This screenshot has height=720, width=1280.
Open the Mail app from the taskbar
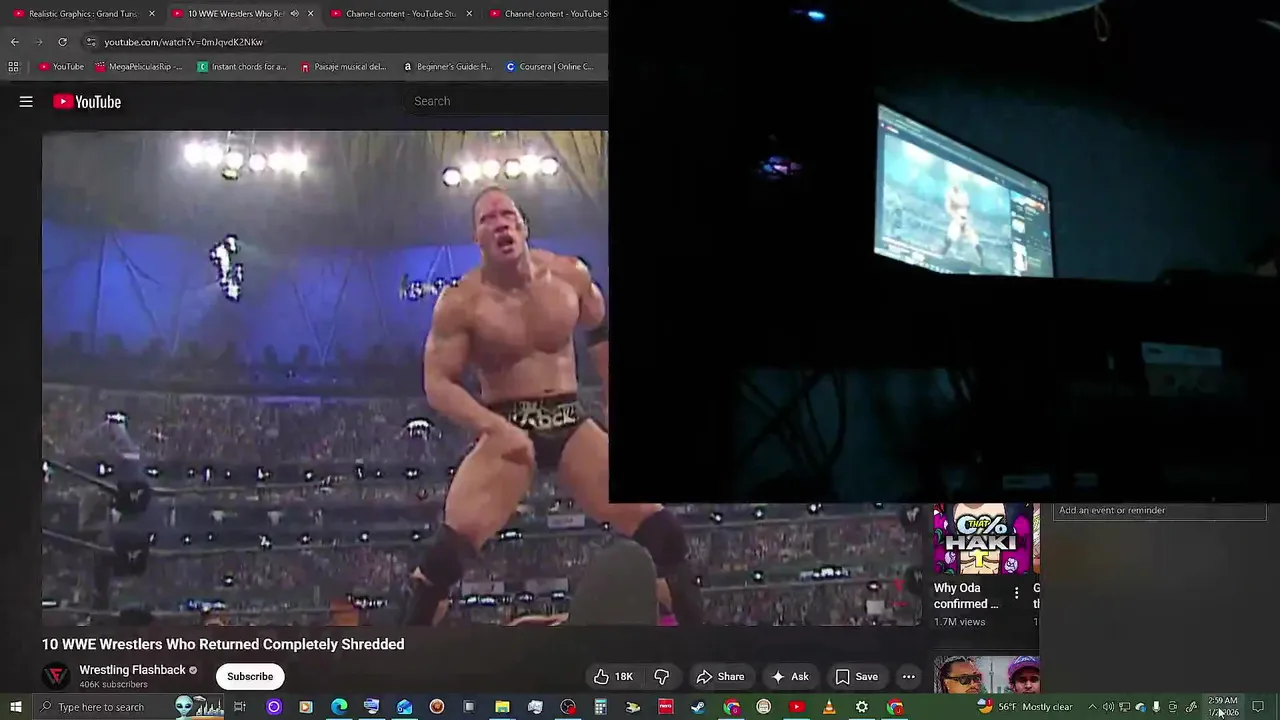pos(404,707)
